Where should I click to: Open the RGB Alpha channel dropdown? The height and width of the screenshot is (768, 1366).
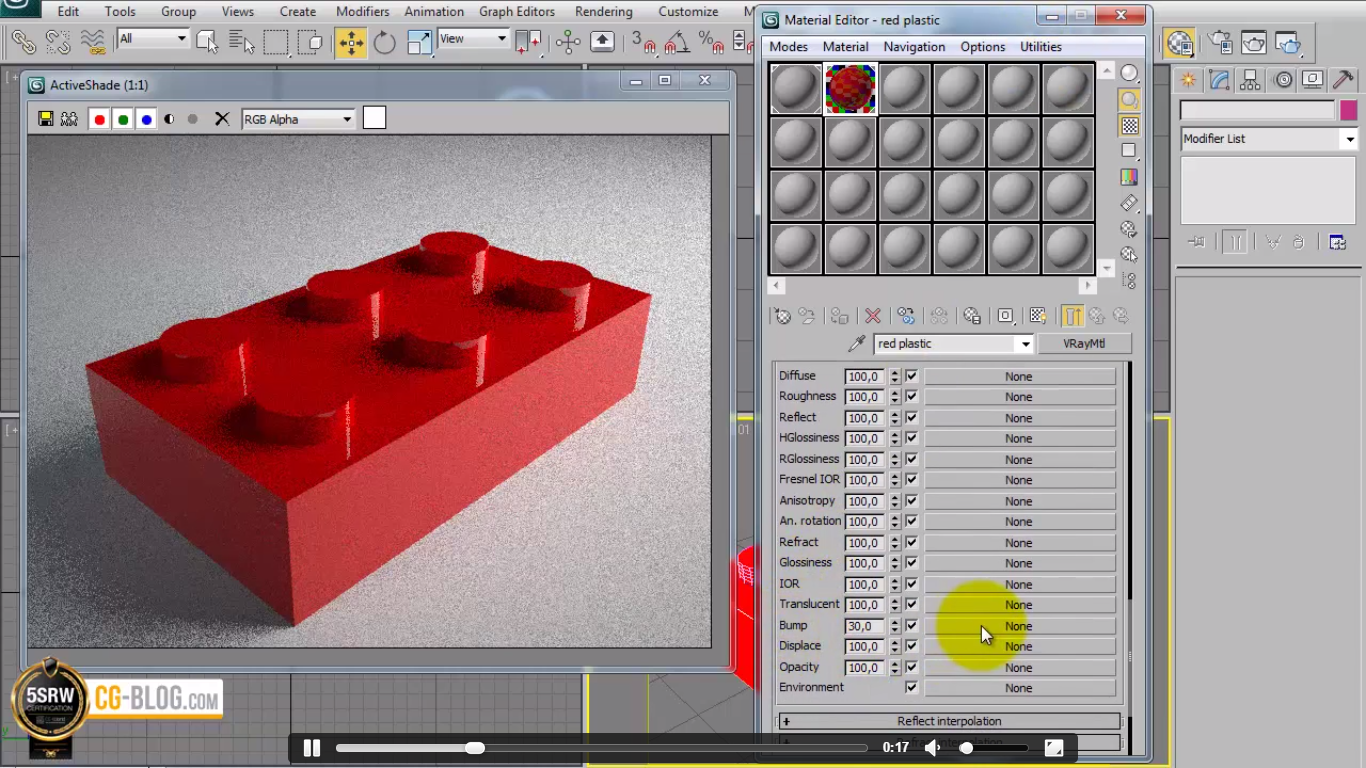(298, 119)
